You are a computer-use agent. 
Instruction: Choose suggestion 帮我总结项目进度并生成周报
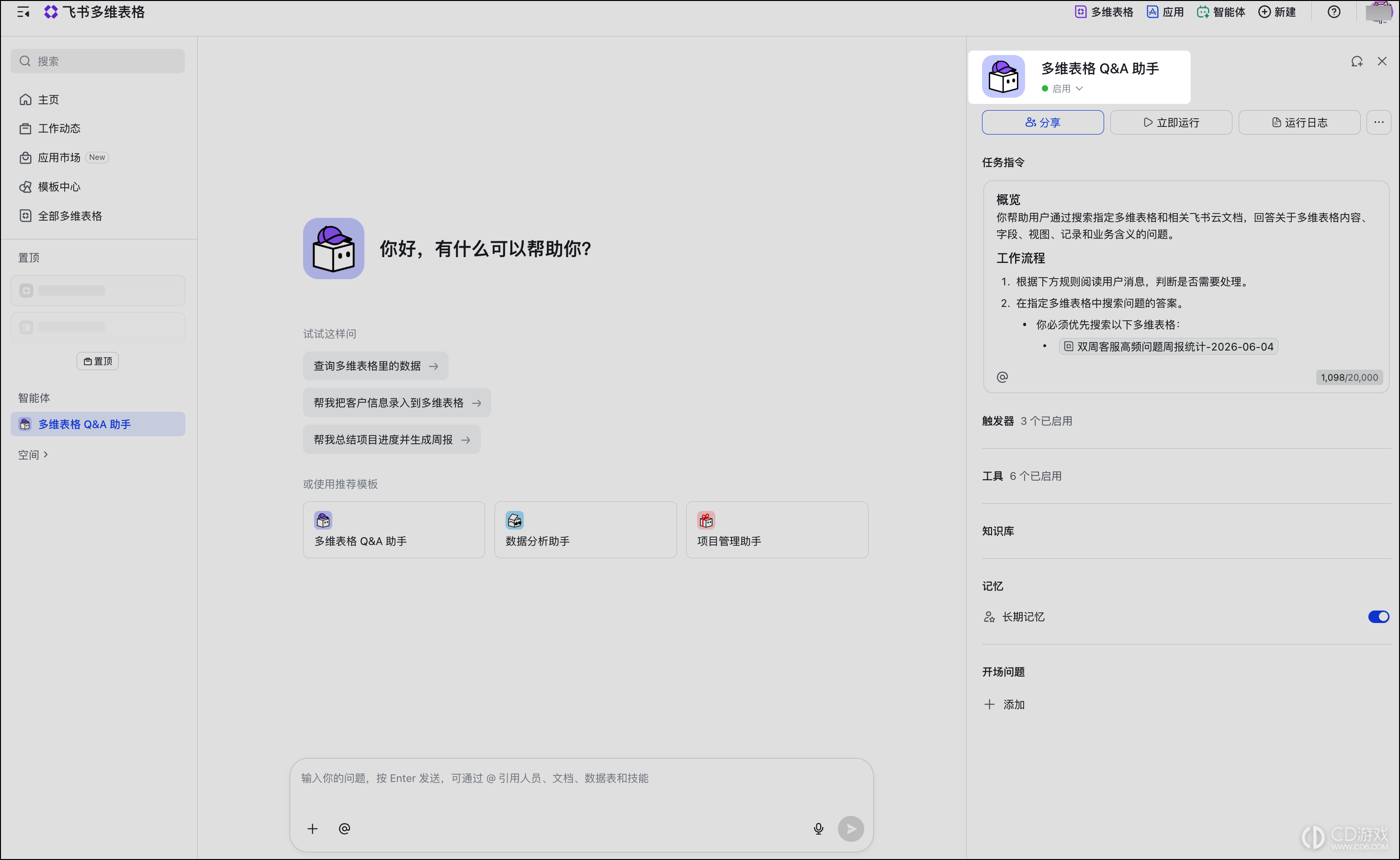[392, 440]
